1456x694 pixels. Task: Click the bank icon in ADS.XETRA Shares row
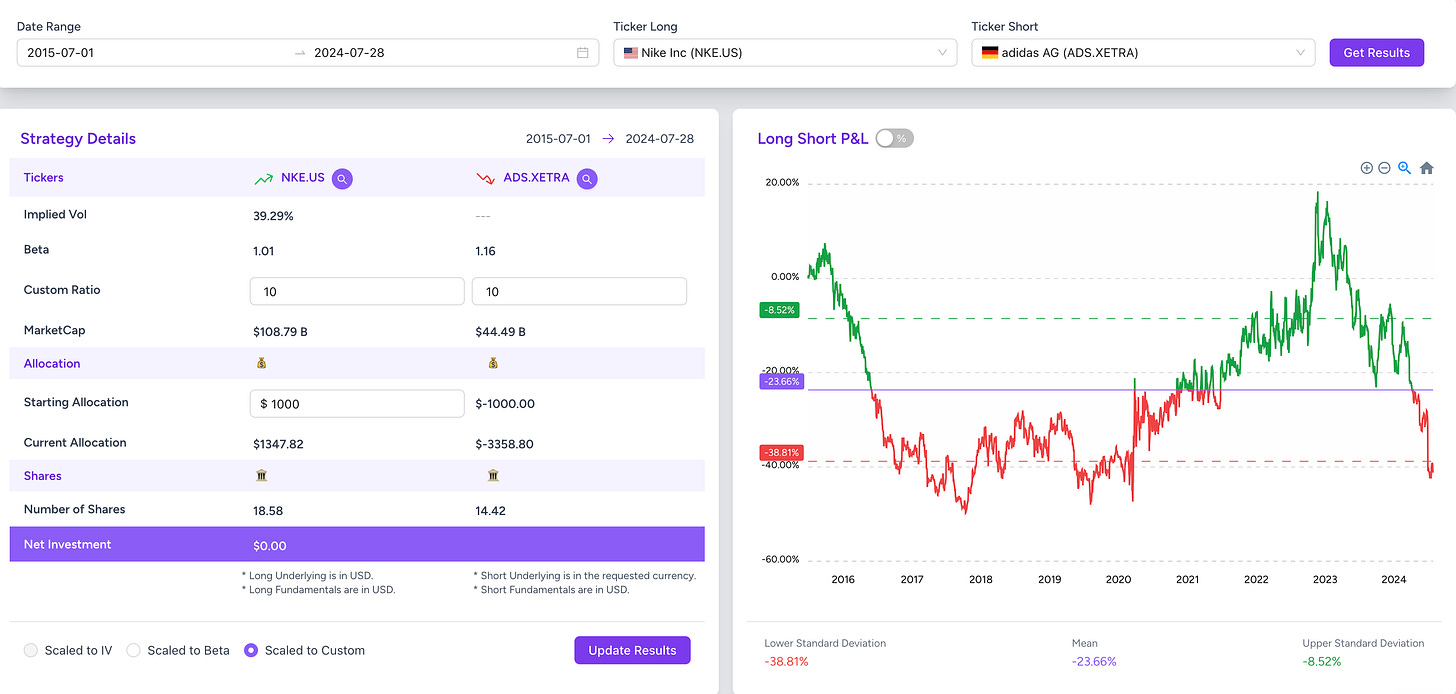point(493,476)
